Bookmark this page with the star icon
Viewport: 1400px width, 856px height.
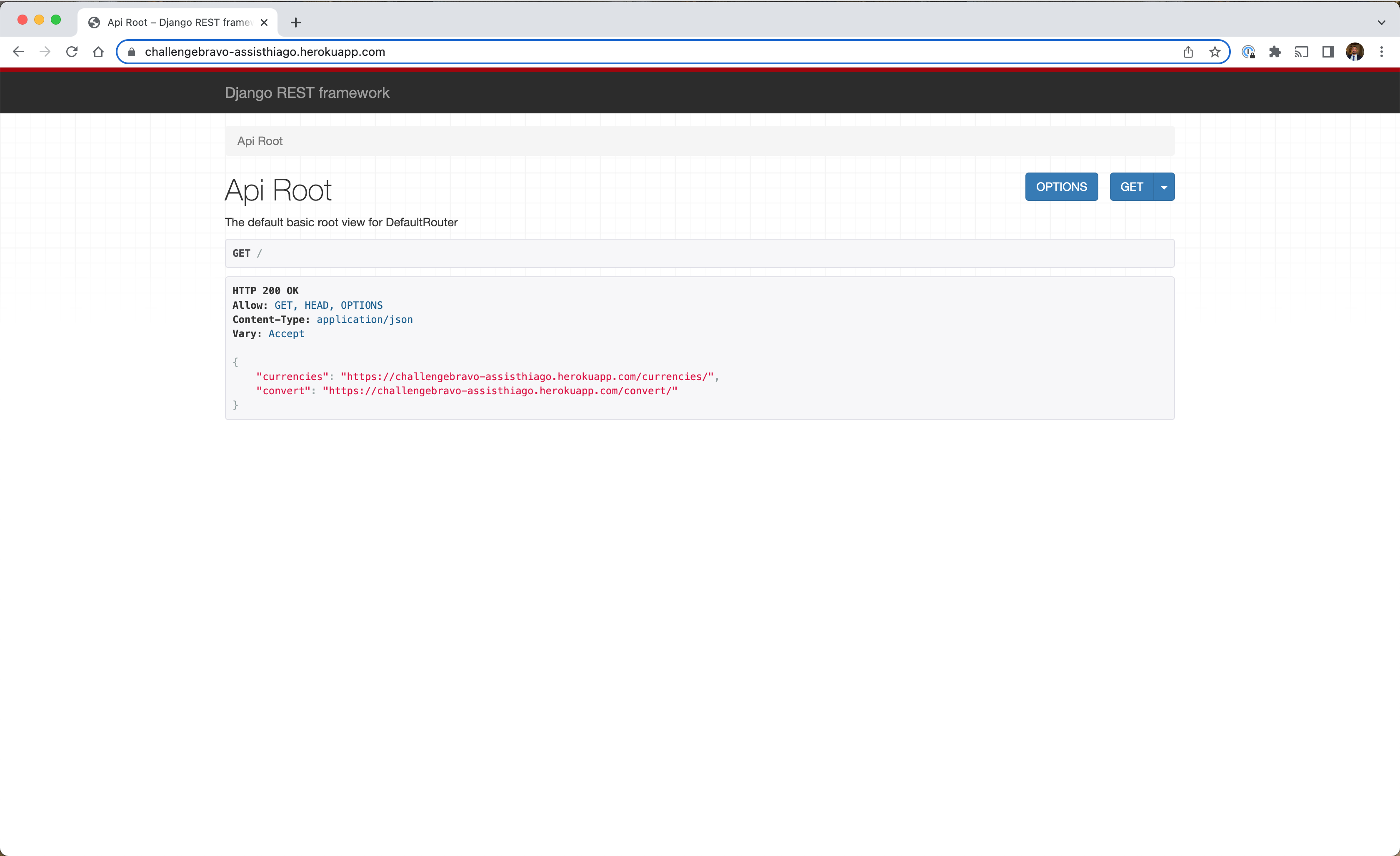[1215, 52]
